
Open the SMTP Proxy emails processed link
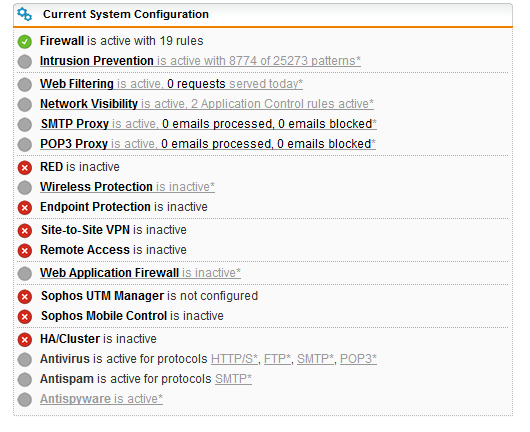point(209,124)
